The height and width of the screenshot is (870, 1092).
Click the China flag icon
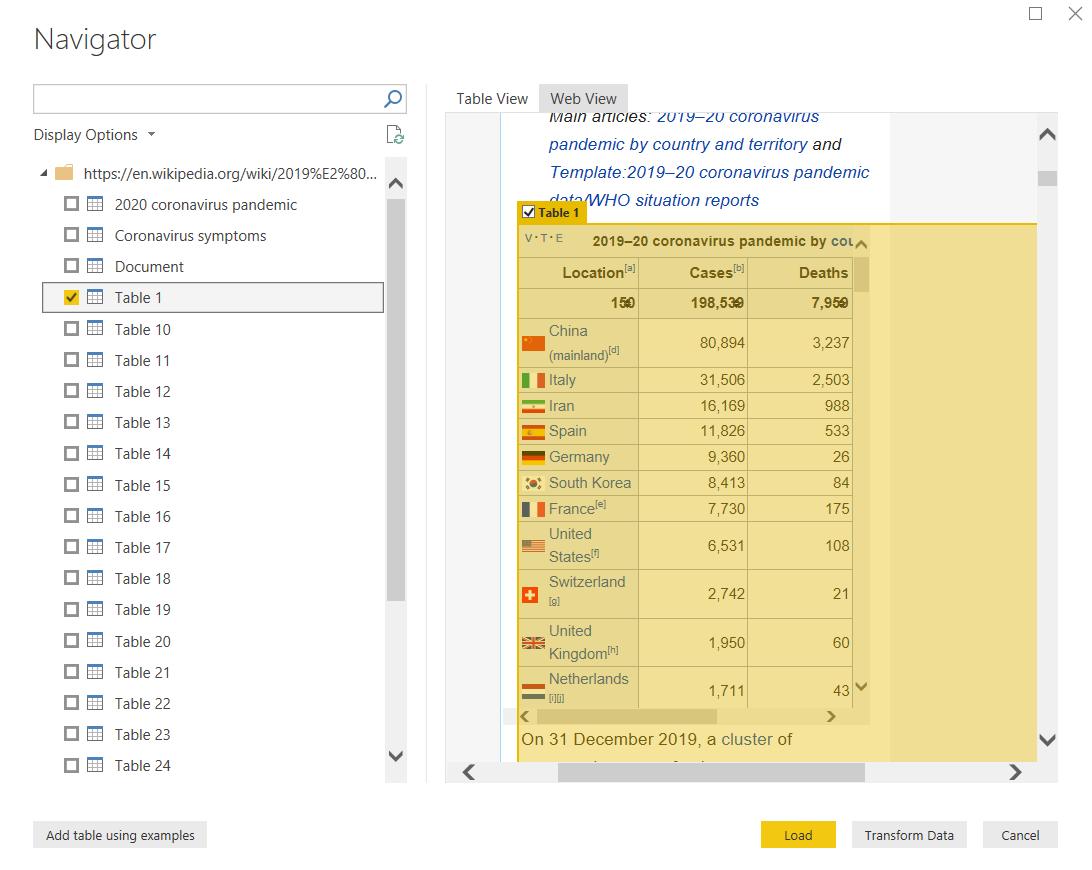point(533,343)
